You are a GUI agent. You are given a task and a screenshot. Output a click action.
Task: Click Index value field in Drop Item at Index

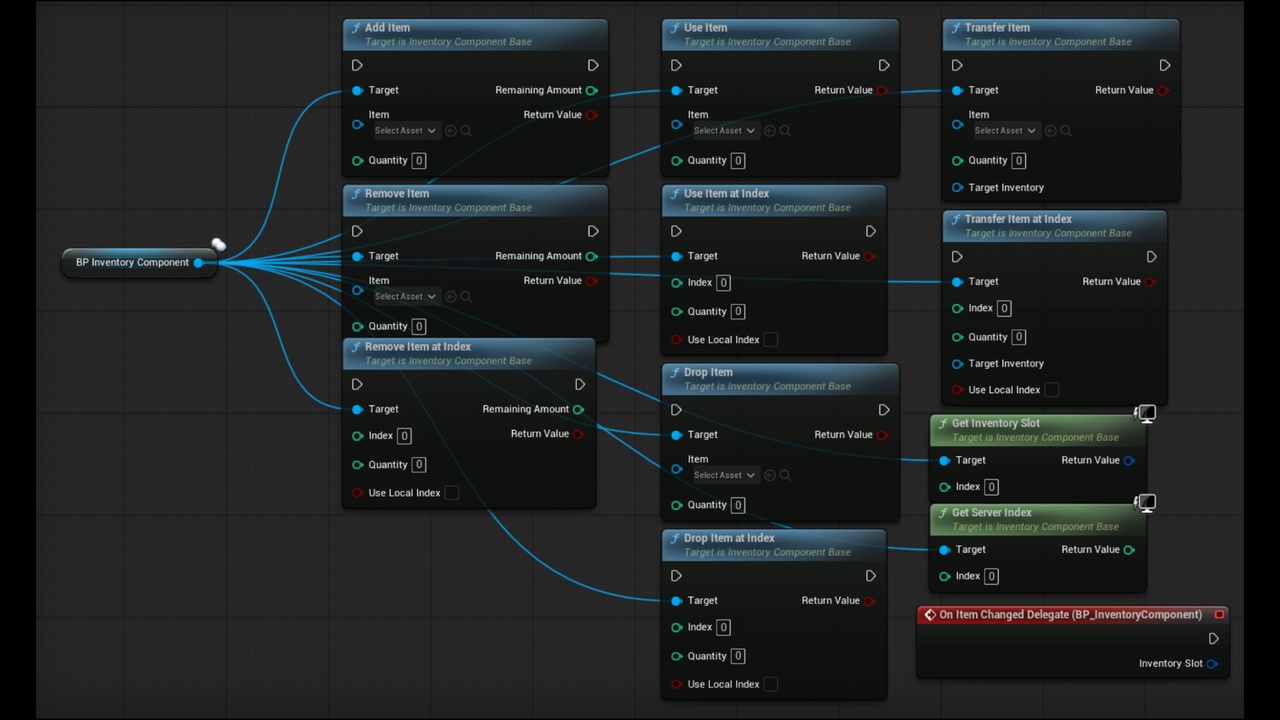[724, 627]
